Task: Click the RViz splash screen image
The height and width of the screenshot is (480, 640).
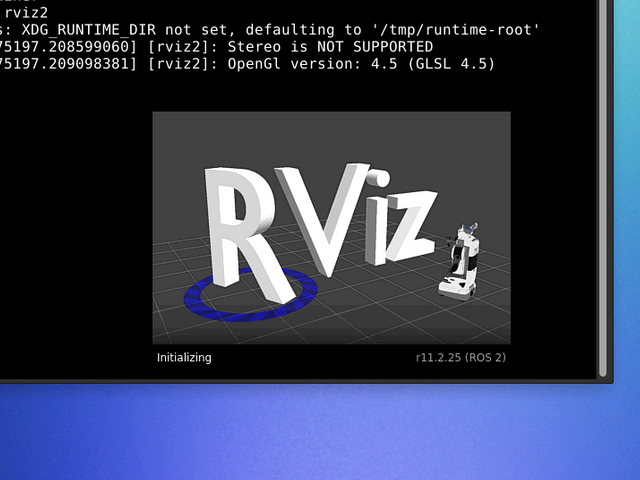Action: [331, 228]
